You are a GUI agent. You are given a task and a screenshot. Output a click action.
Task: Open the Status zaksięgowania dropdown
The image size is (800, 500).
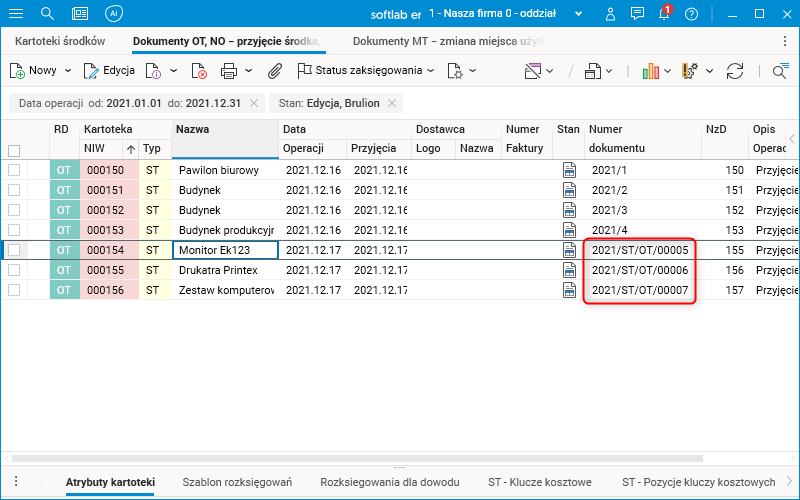pos(366,70)
